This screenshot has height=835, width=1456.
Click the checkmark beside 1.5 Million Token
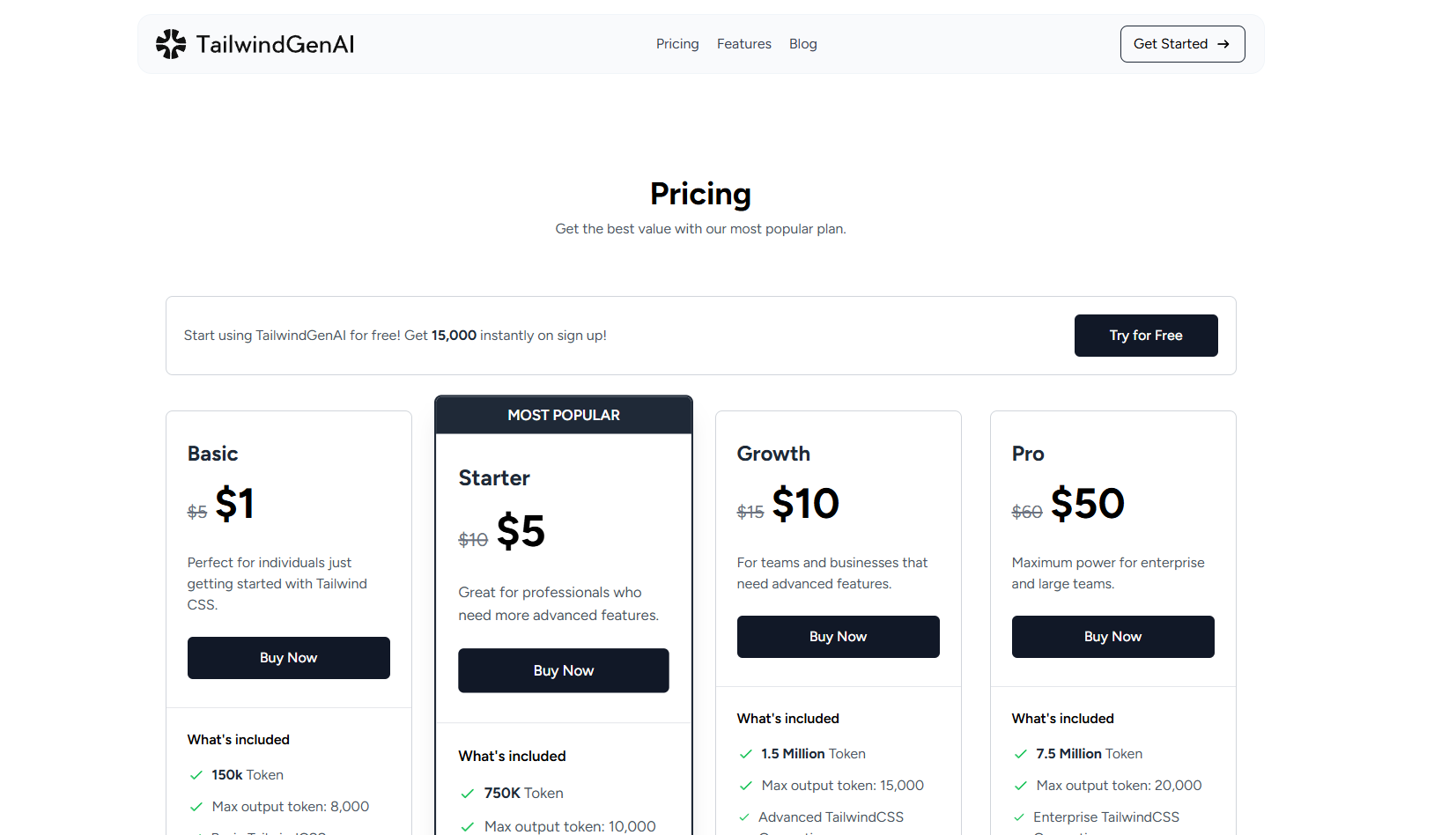coord(744,754)
